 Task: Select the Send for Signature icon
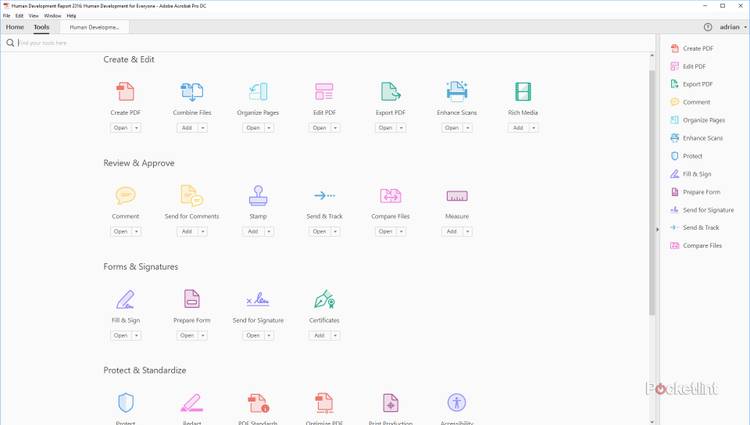pos(258,299)
